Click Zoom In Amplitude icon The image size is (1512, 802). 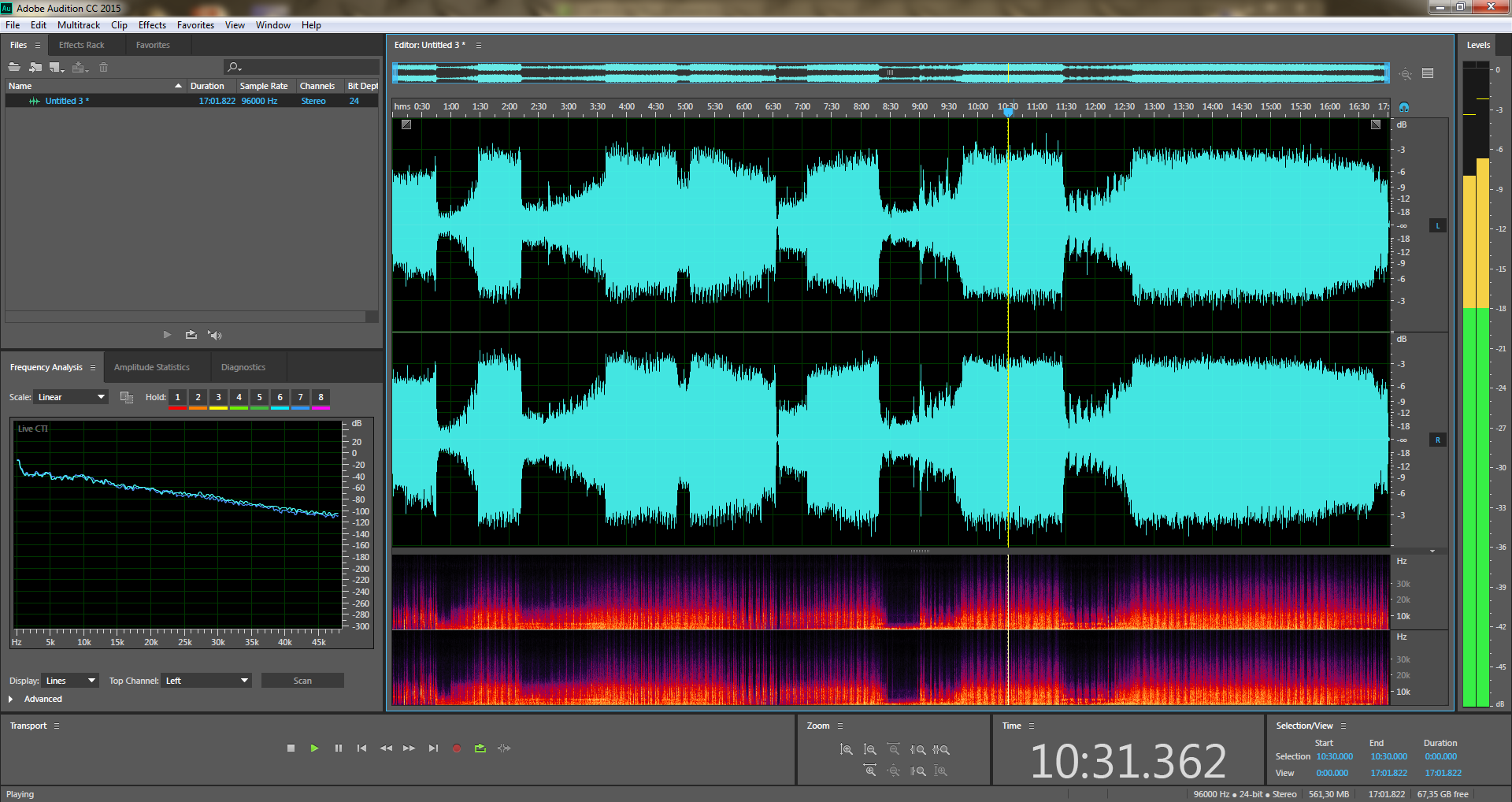(x=847, y=750)
